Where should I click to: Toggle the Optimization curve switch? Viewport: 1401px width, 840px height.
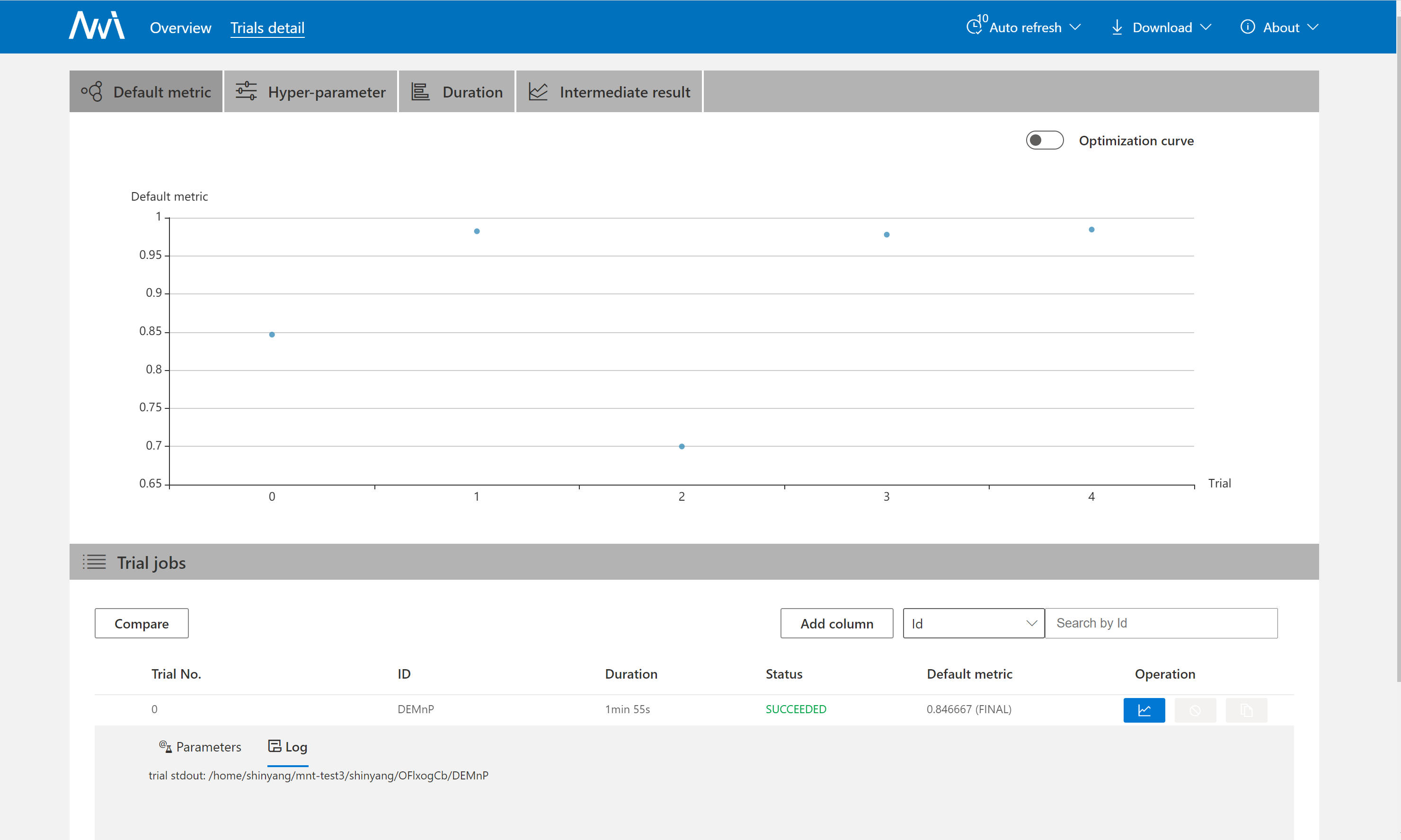1045,141
